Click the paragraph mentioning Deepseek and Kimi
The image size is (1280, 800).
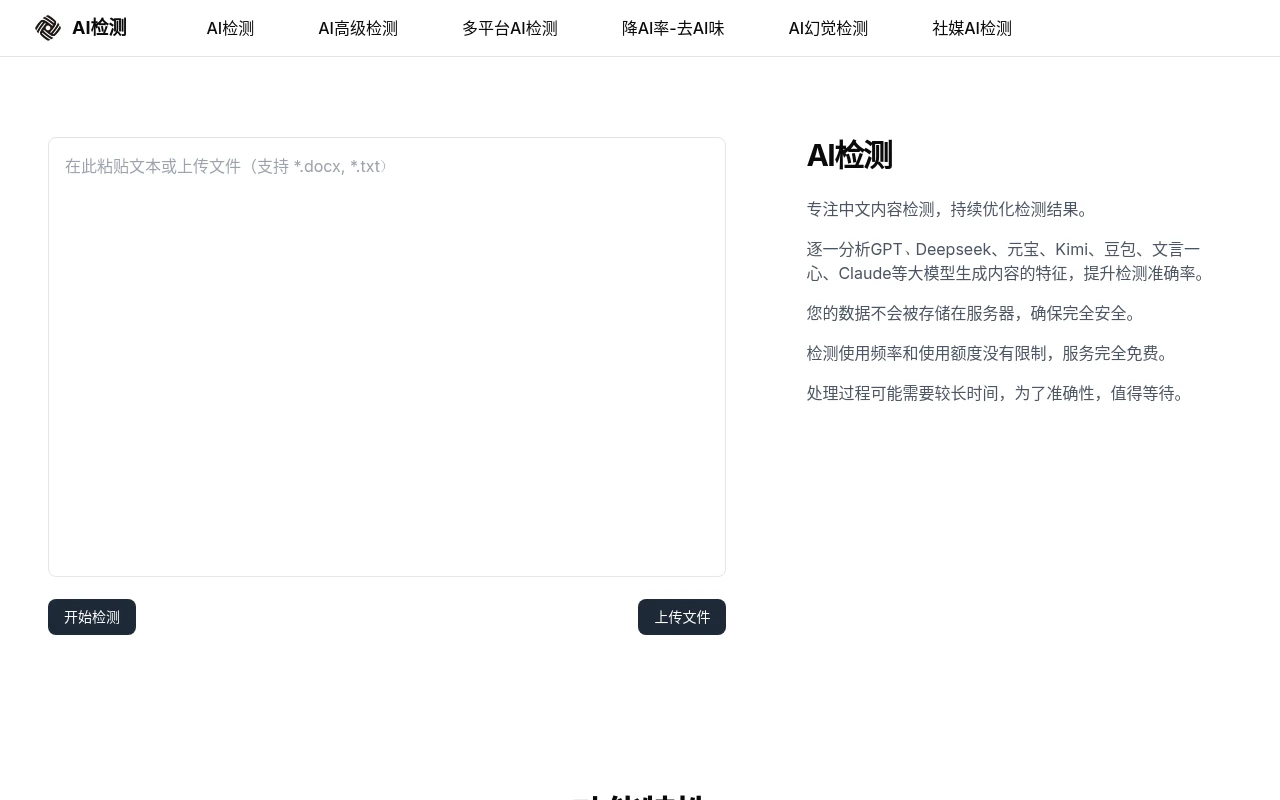click(1006, 261)
